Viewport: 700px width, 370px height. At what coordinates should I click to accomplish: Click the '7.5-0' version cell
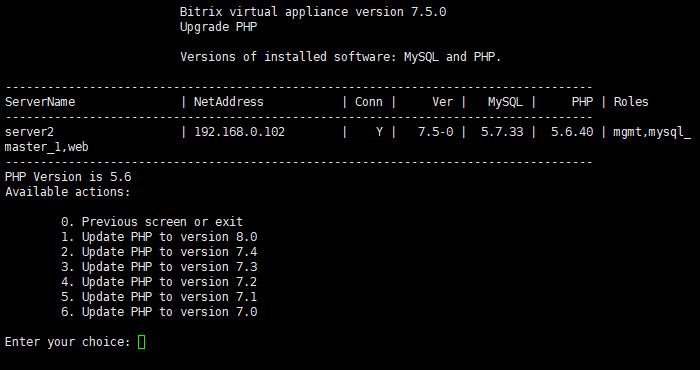coord(435,132)
